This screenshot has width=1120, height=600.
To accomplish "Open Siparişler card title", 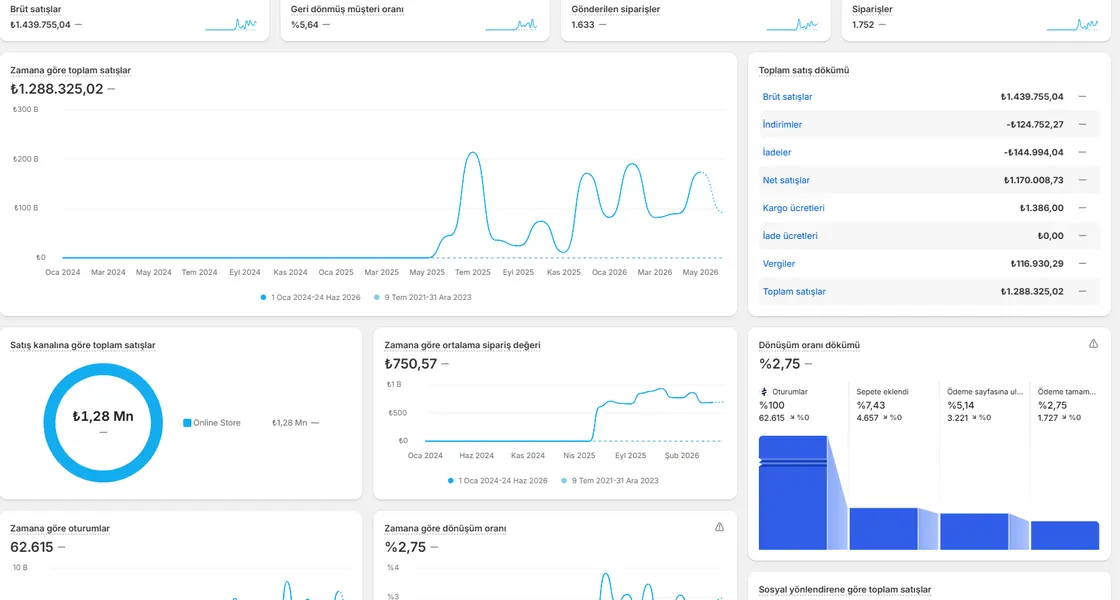I will tap(872, 9).
